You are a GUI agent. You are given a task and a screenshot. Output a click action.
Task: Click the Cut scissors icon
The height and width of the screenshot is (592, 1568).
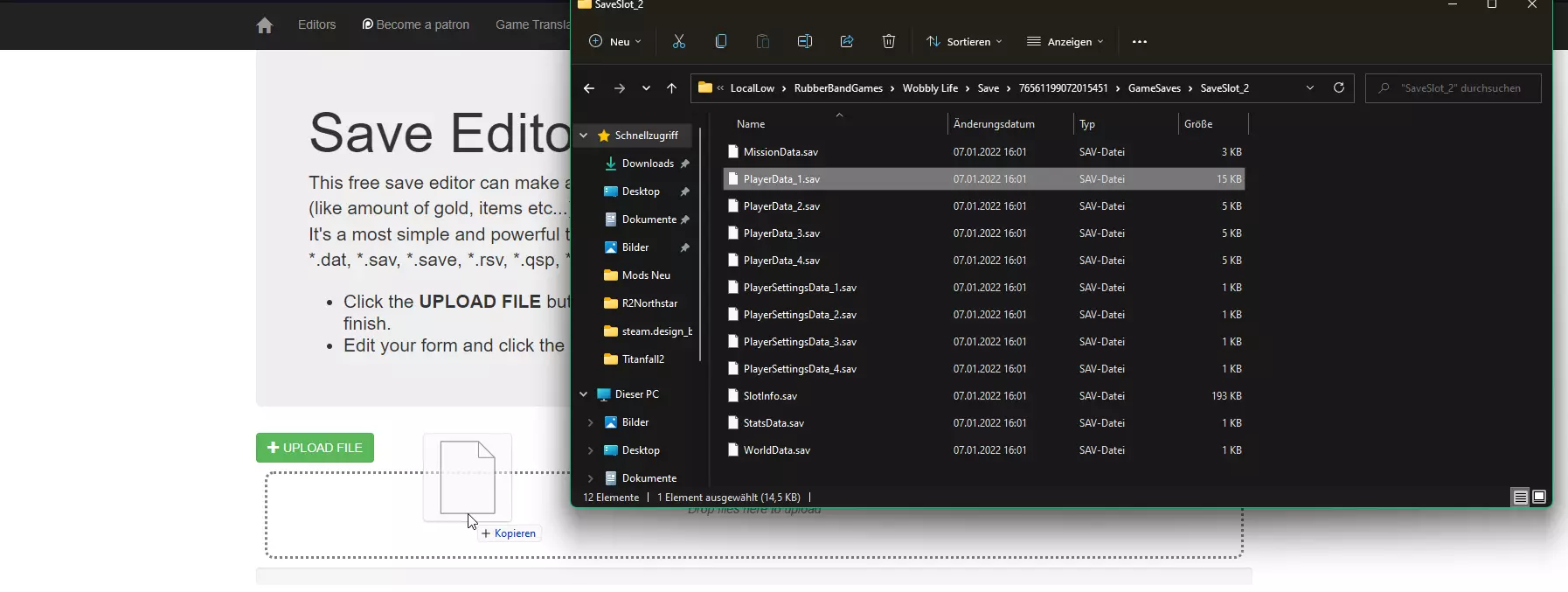pyautogui.click(x=679, y=41)
